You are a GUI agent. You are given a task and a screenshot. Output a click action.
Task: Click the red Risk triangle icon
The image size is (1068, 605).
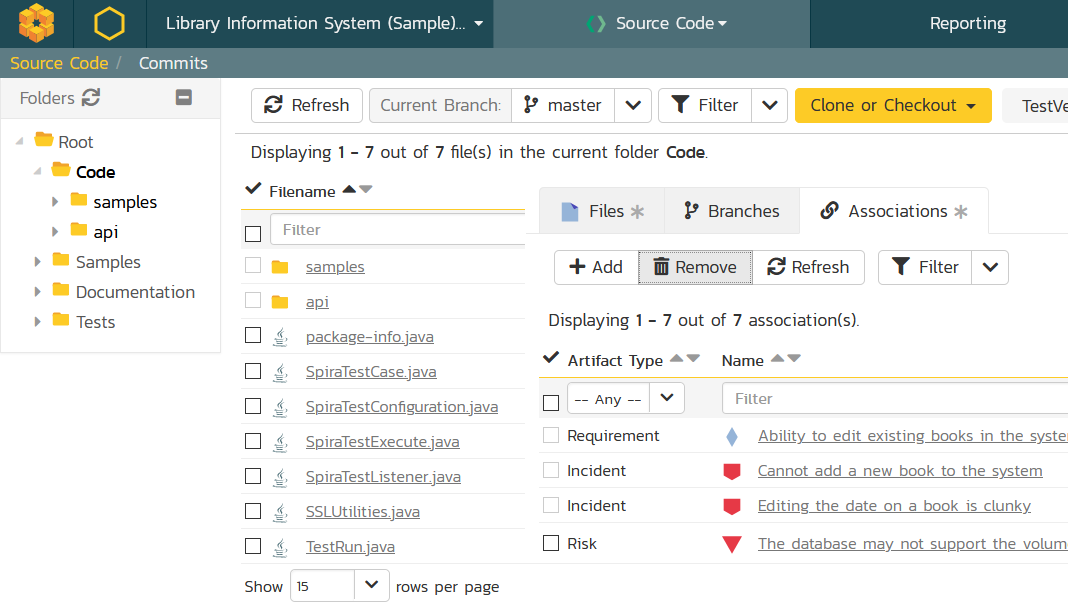[x=732, y=544]
